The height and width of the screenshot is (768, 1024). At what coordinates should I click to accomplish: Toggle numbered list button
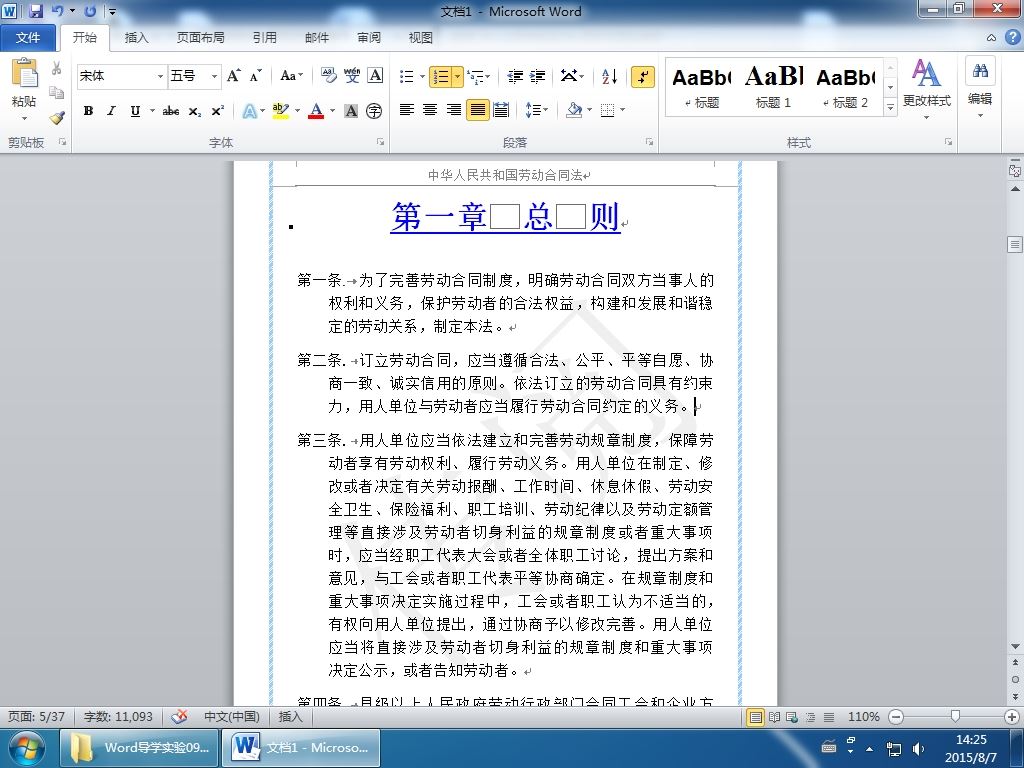pyautogui.click(x=441, y=76)
